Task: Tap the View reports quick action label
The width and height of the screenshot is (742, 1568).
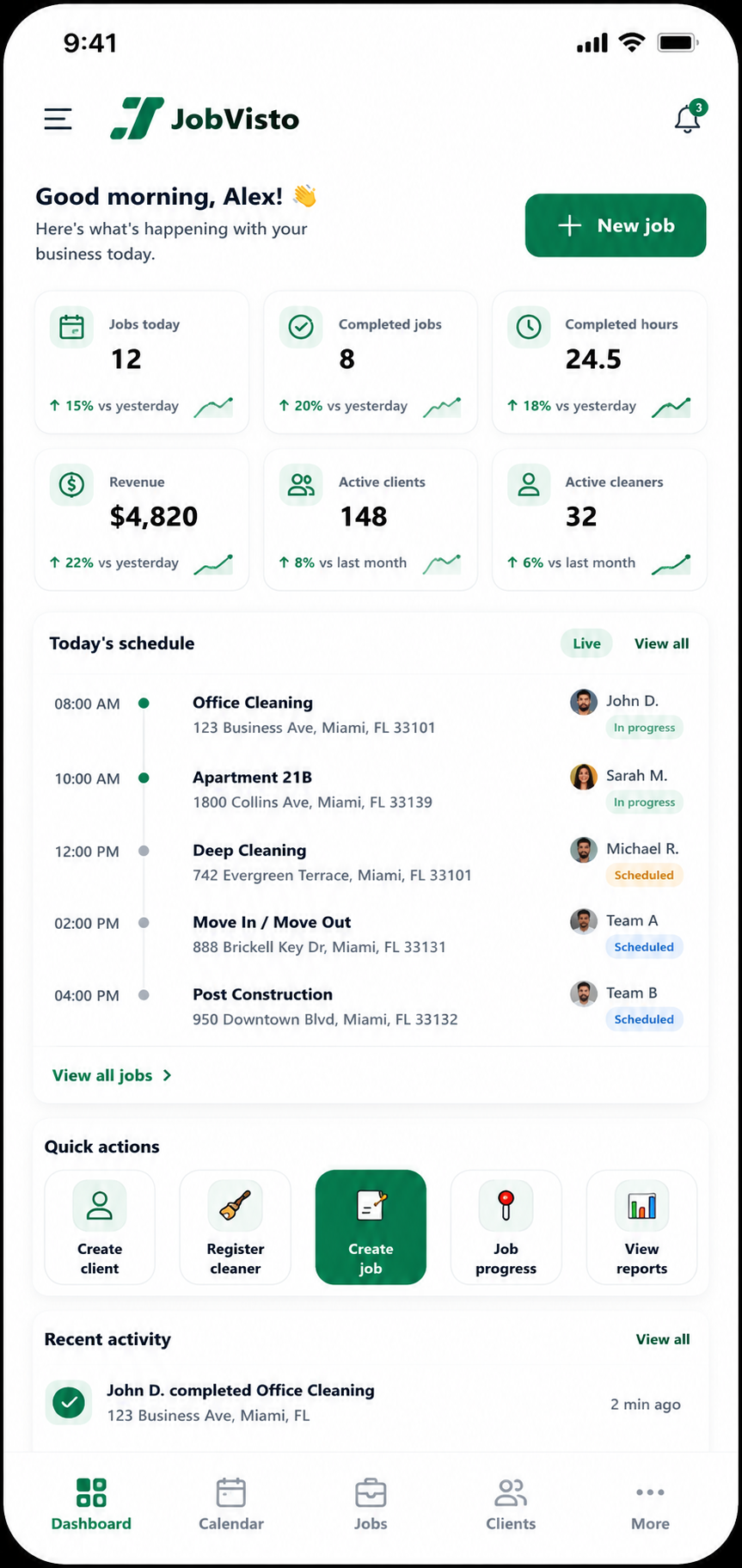Action: pyautogui.click(x=641, y=1258)
